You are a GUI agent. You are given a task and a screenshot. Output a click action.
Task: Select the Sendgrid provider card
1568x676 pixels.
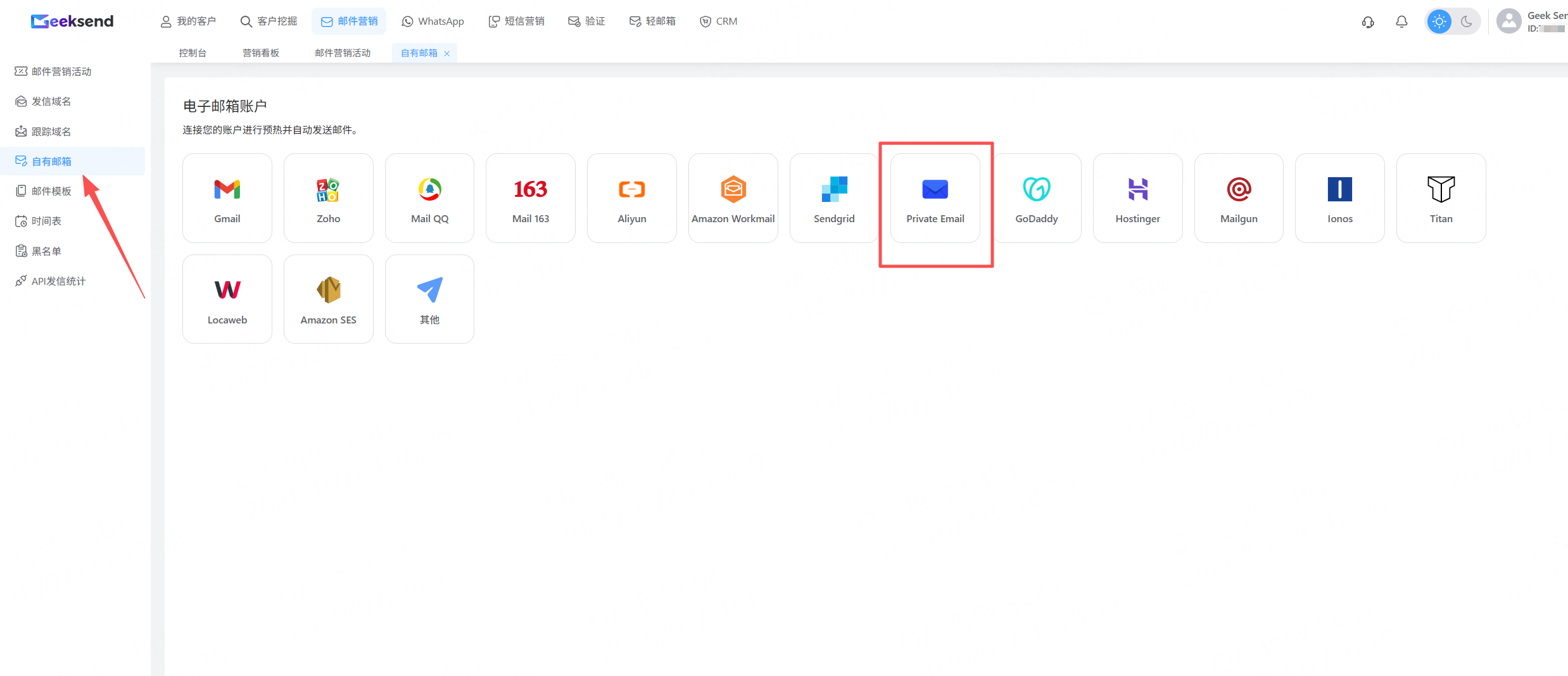(834, 198)
